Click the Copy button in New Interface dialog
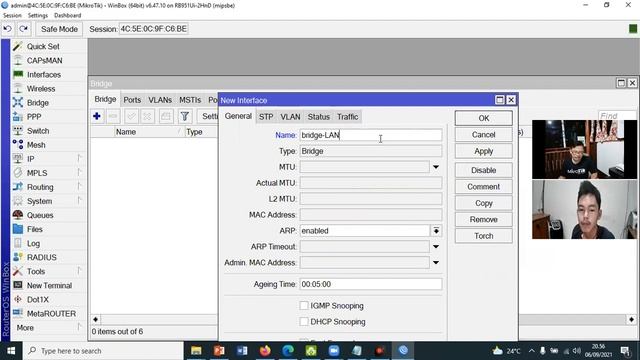Screen dimensions: 640x360 pyautogui.click(x=484, y=203)
